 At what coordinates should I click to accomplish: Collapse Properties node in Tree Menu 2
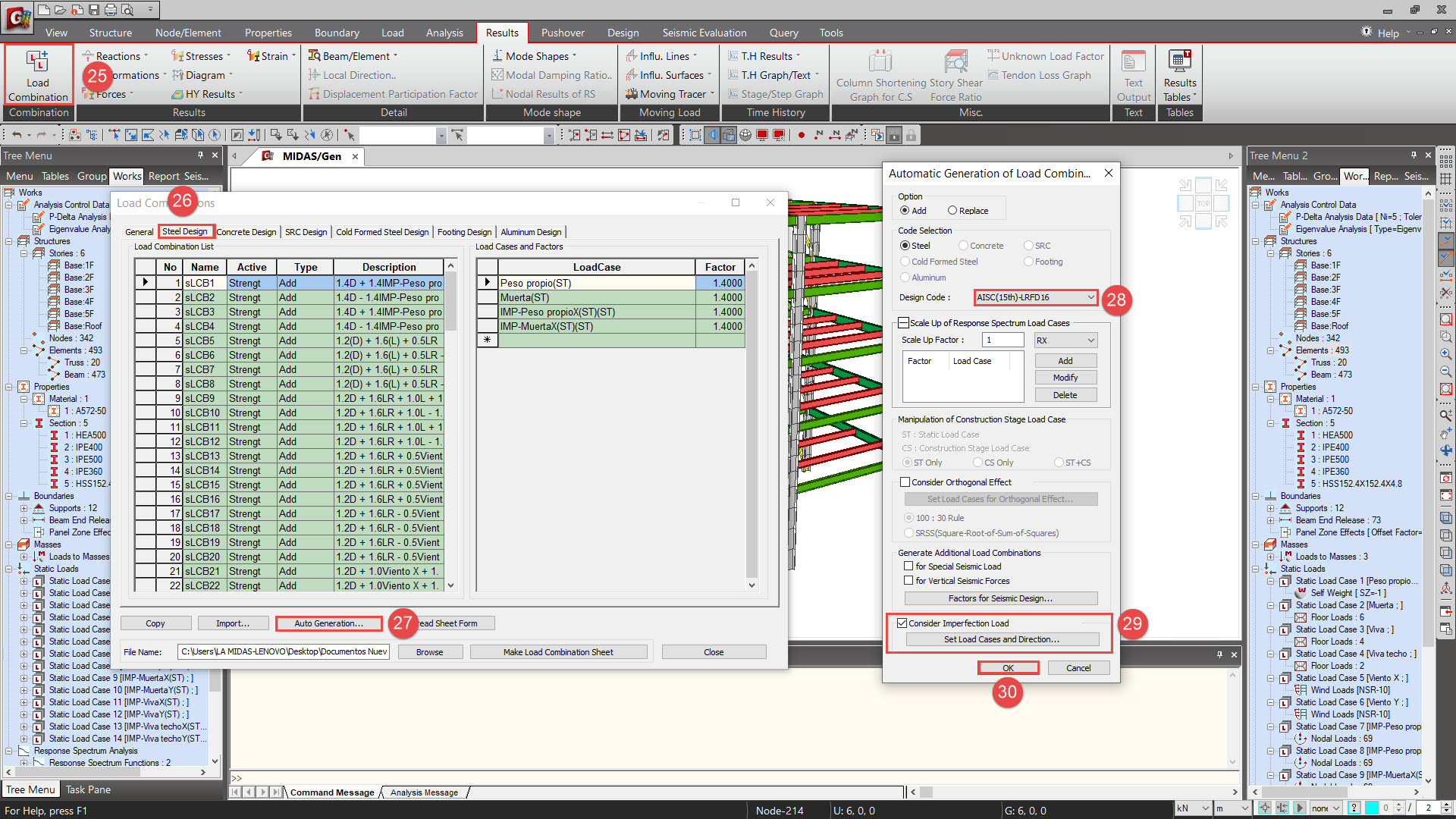point(1255,387)
